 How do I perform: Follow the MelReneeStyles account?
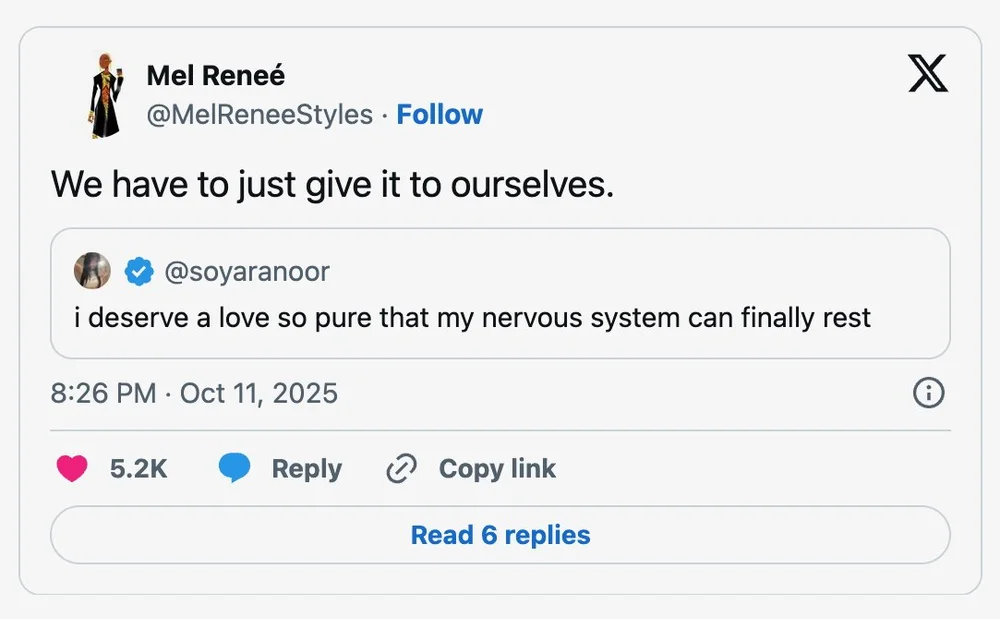tap(439, 115)
